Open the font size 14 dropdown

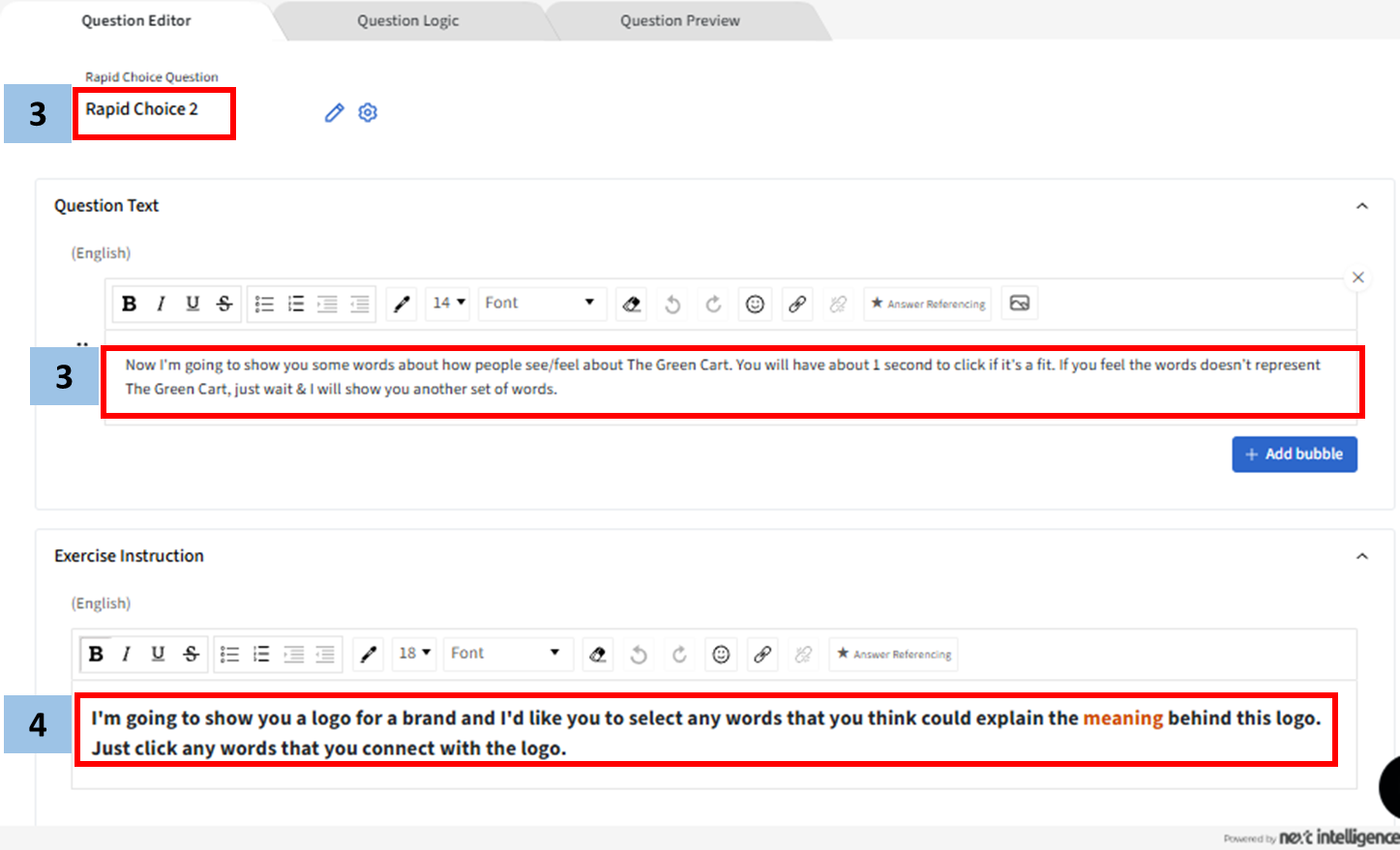(x=448, y=304)
